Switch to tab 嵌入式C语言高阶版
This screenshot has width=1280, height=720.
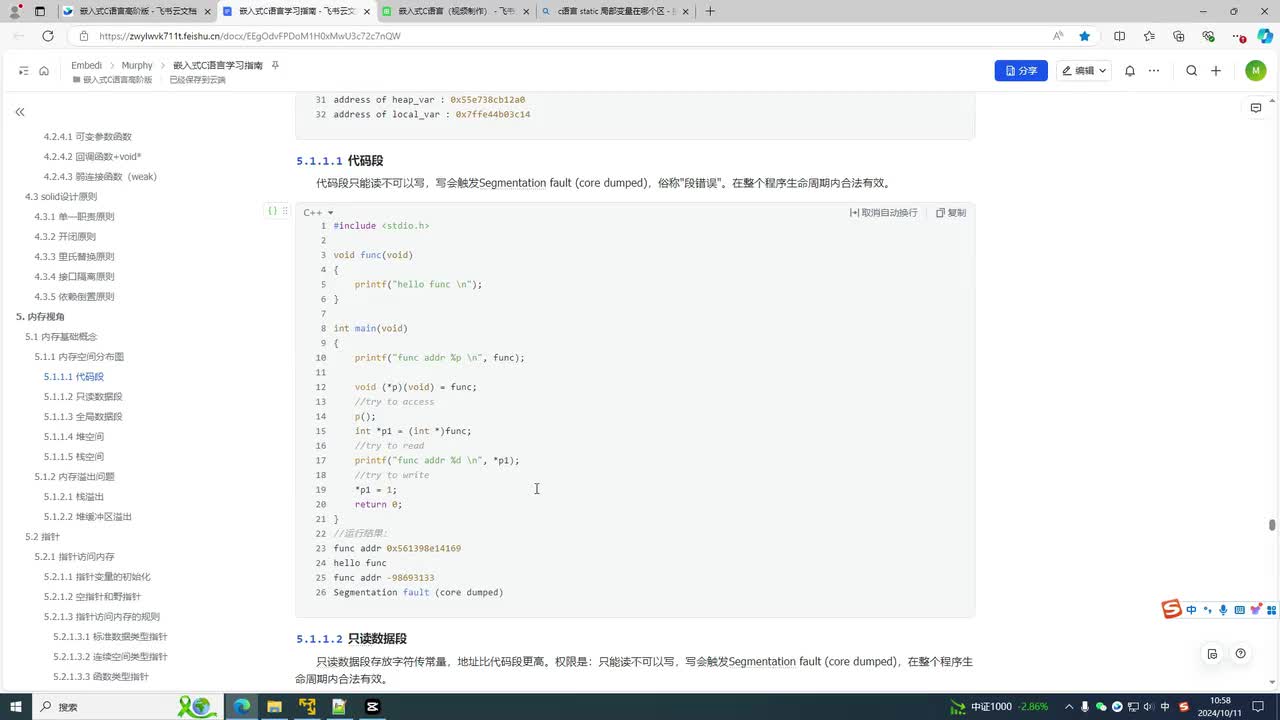pyautogui.click(x=136, y=11)
